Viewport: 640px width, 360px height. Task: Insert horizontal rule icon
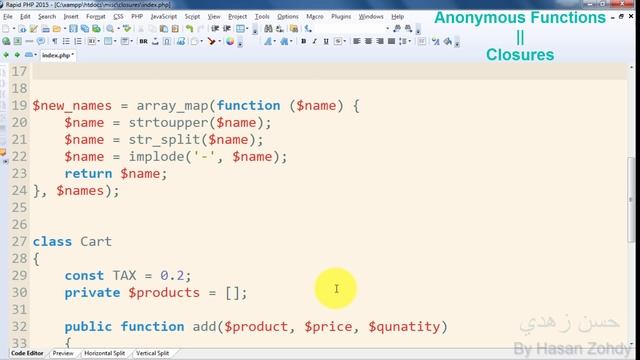[29, 41]
